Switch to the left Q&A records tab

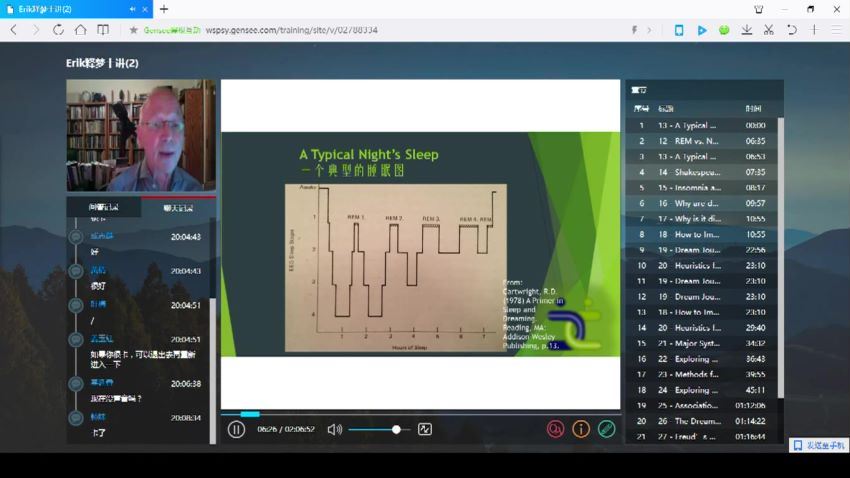pos(104,207)
